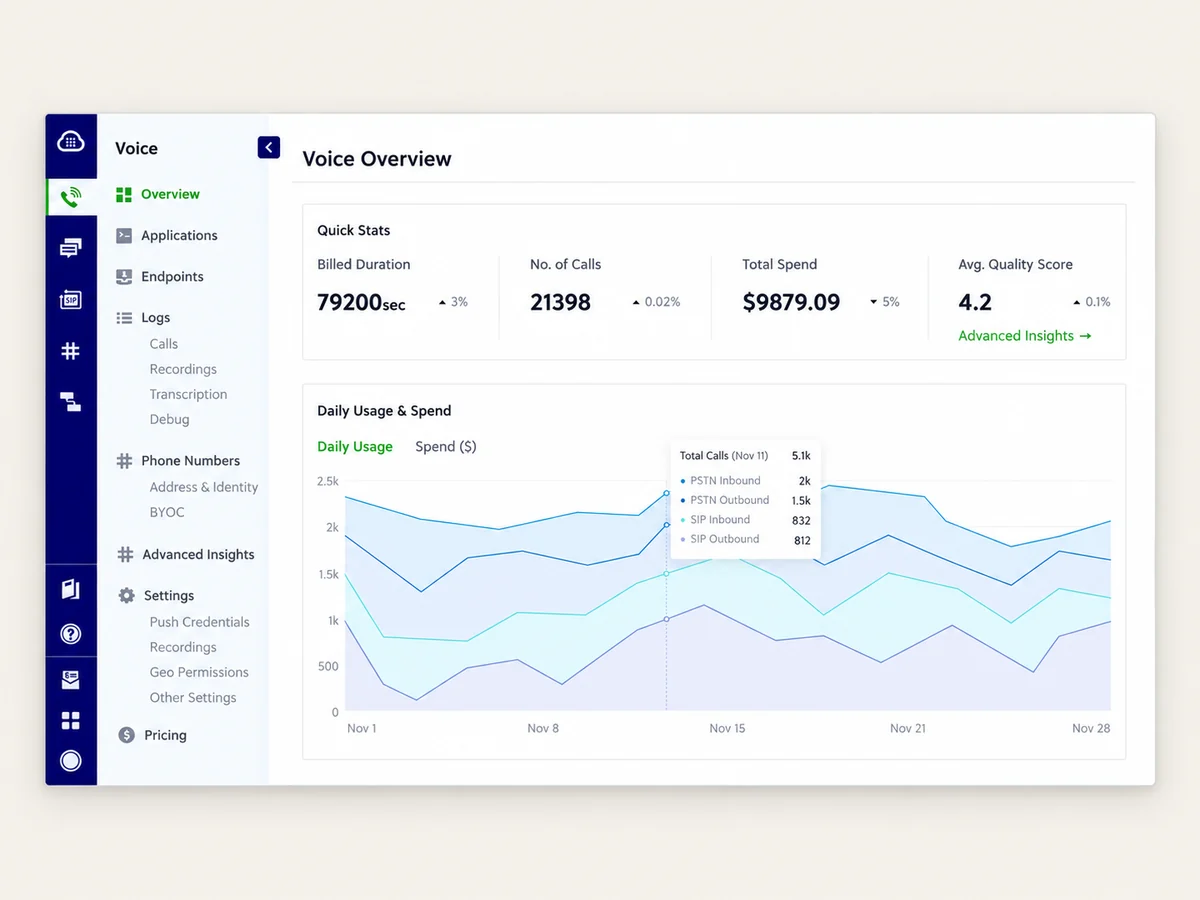Follow the green Advanced Insights link
This screenshot has width=1200, height=900.
pos(1024,336)
